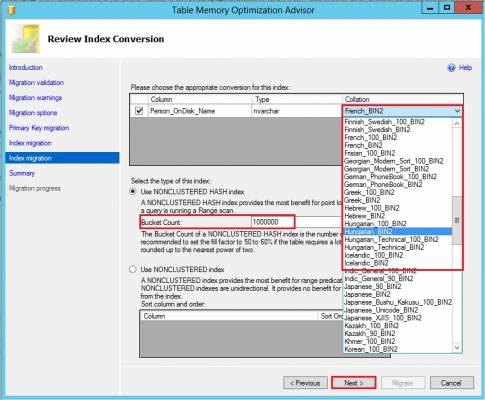Click the Next button

(354, 383)
